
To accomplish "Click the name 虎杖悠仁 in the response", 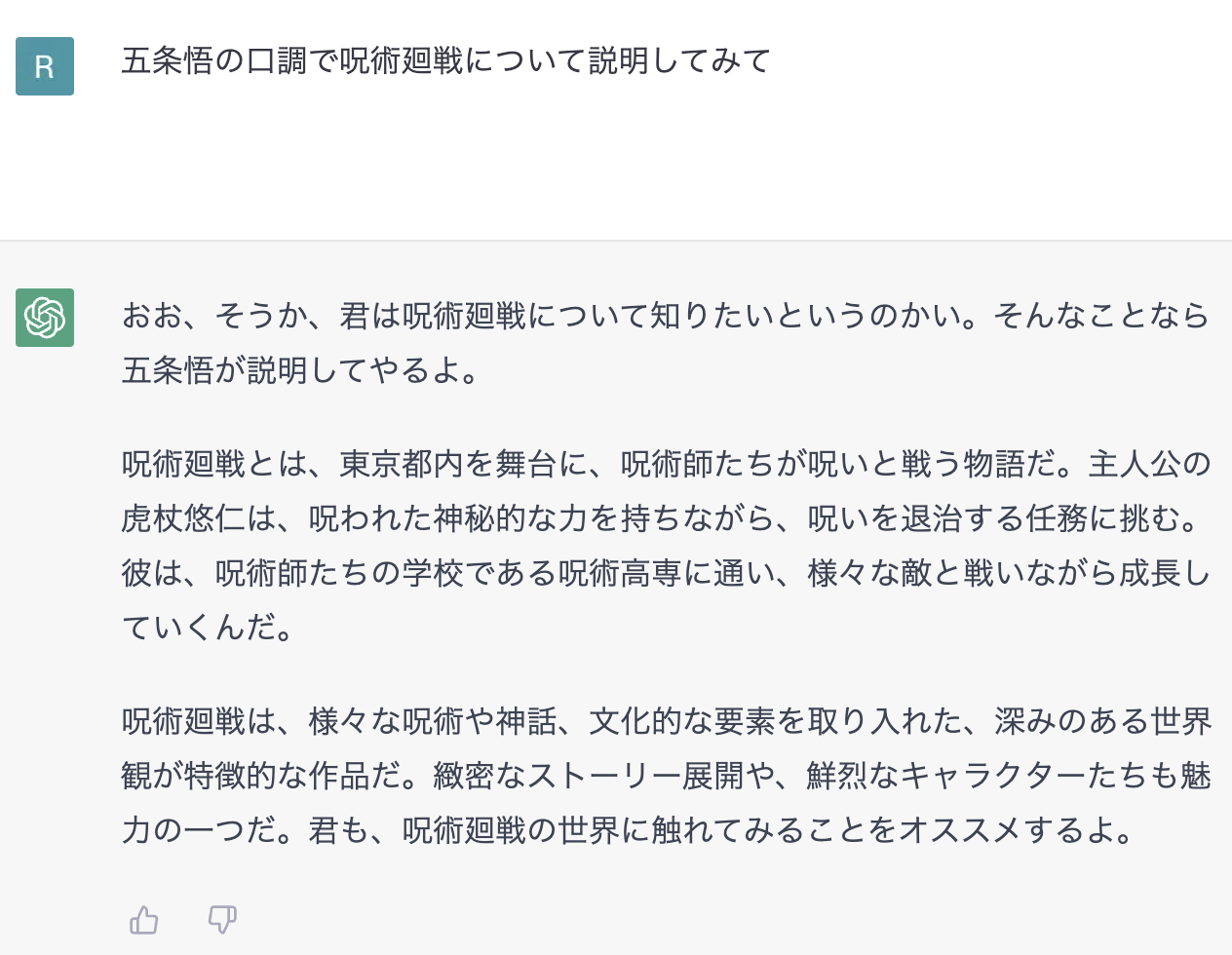I will 183,518.
